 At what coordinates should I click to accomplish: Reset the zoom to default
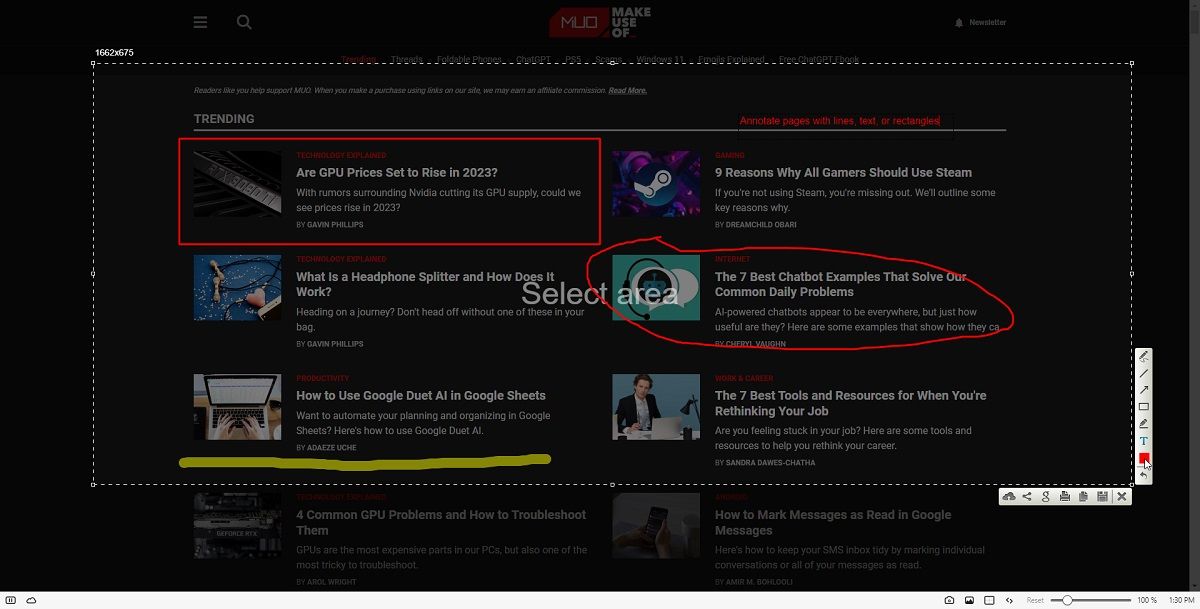click(1034, 601)
